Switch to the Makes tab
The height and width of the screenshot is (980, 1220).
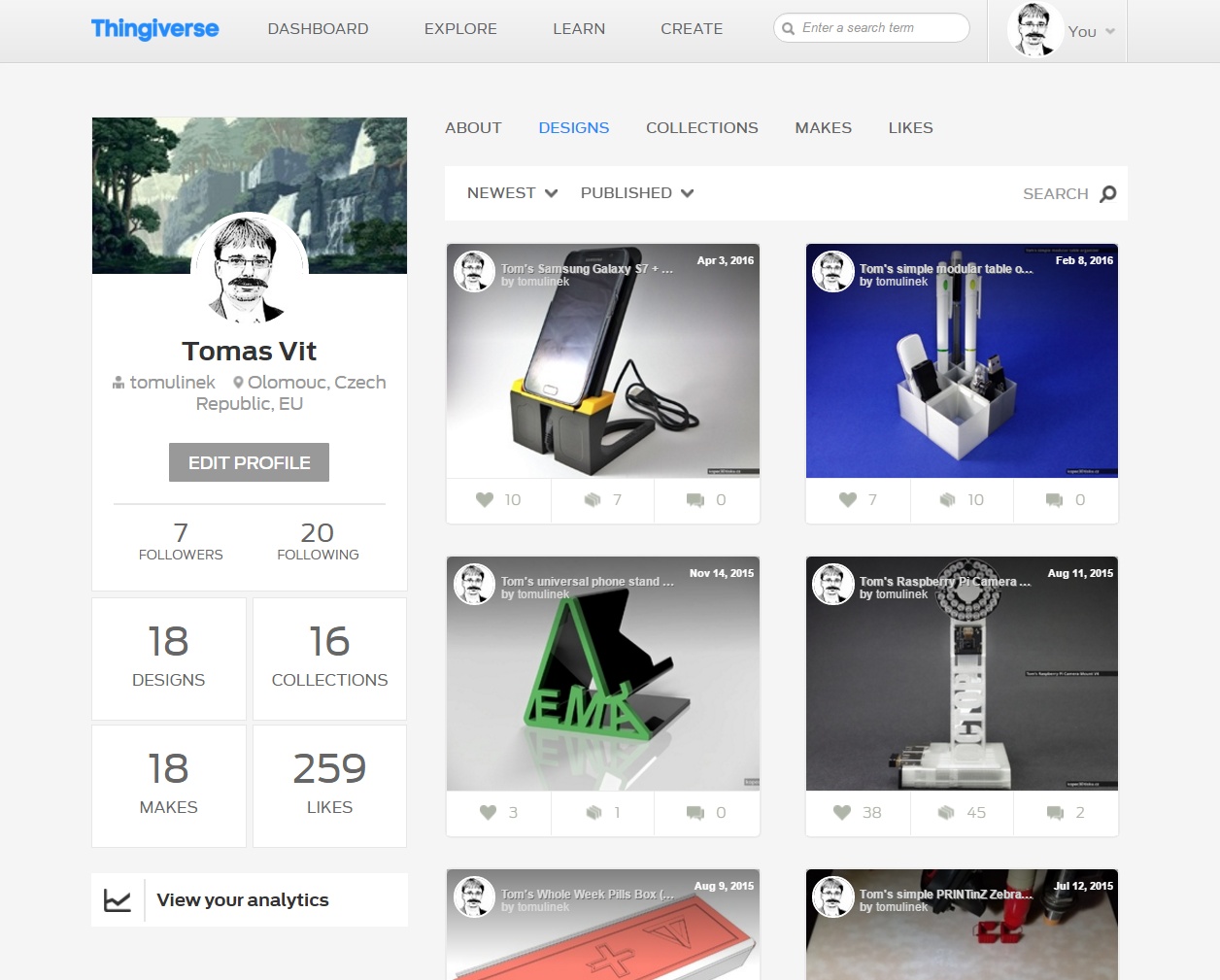[824, 128]
